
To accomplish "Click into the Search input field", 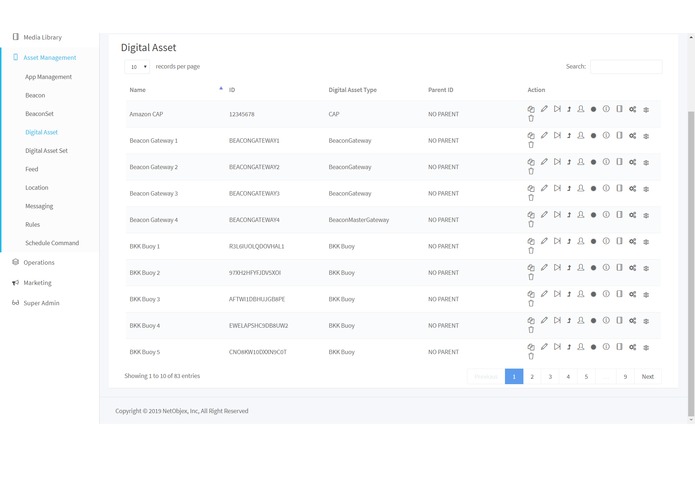I will pyautogui.click(x=626, y=66).
